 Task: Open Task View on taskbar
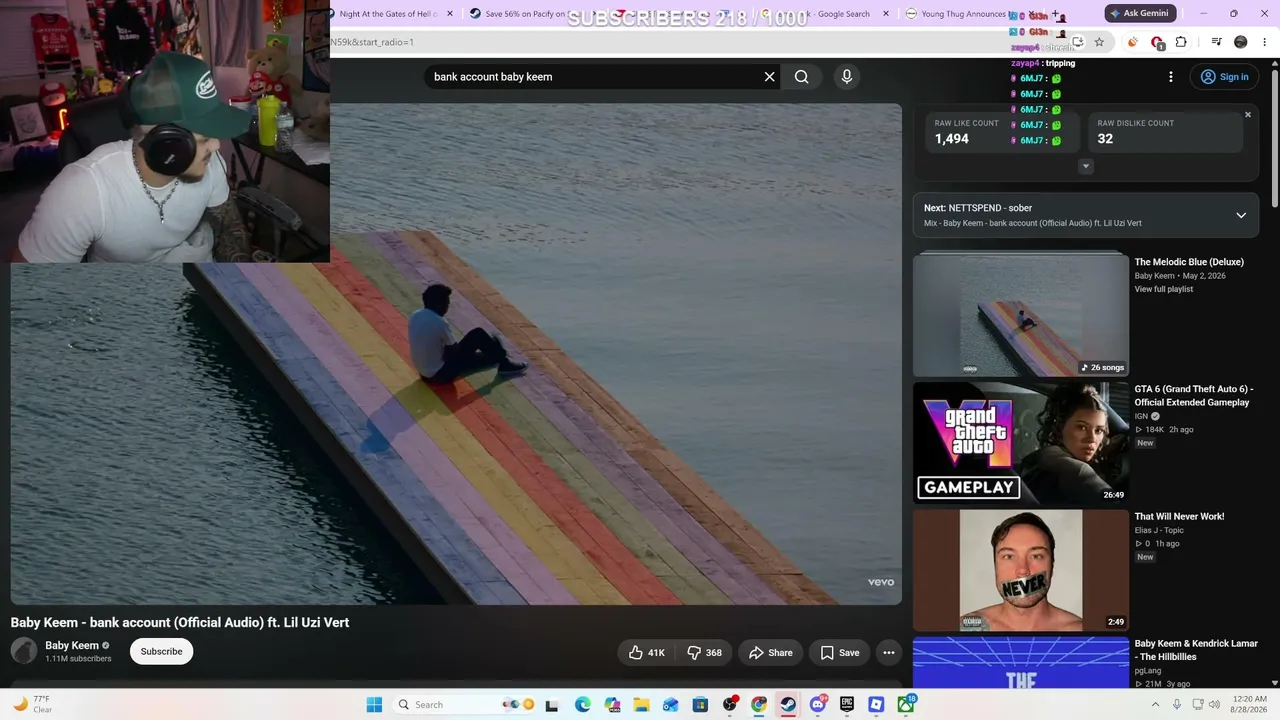click(551, 705)
